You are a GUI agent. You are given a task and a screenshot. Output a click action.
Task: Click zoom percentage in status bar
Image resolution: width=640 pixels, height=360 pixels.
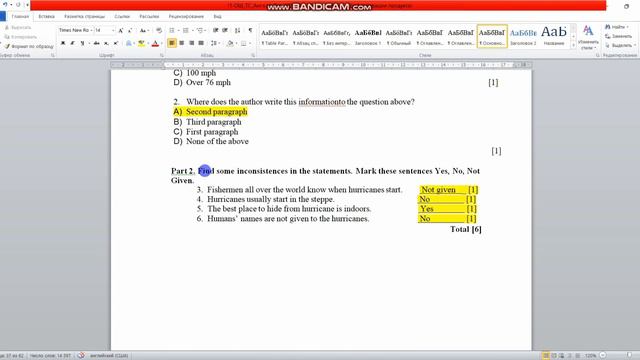point(590,356)
